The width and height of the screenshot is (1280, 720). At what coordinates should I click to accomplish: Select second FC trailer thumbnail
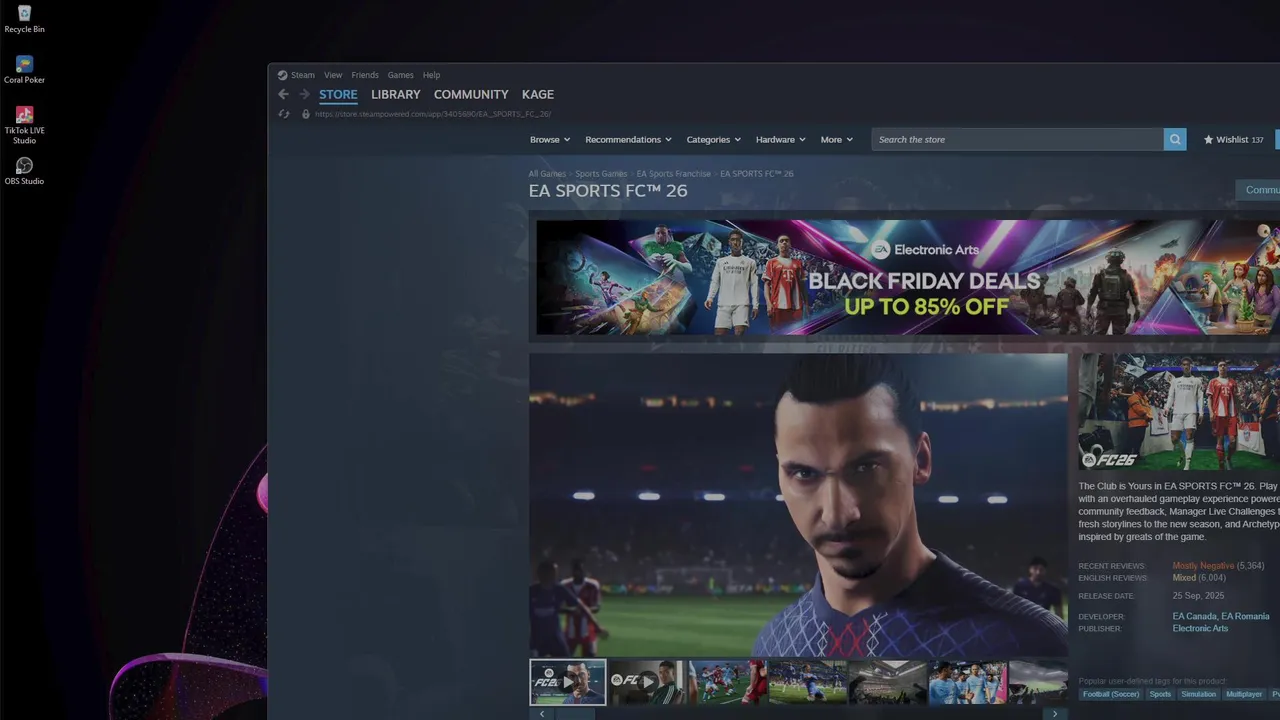[648, 682]
